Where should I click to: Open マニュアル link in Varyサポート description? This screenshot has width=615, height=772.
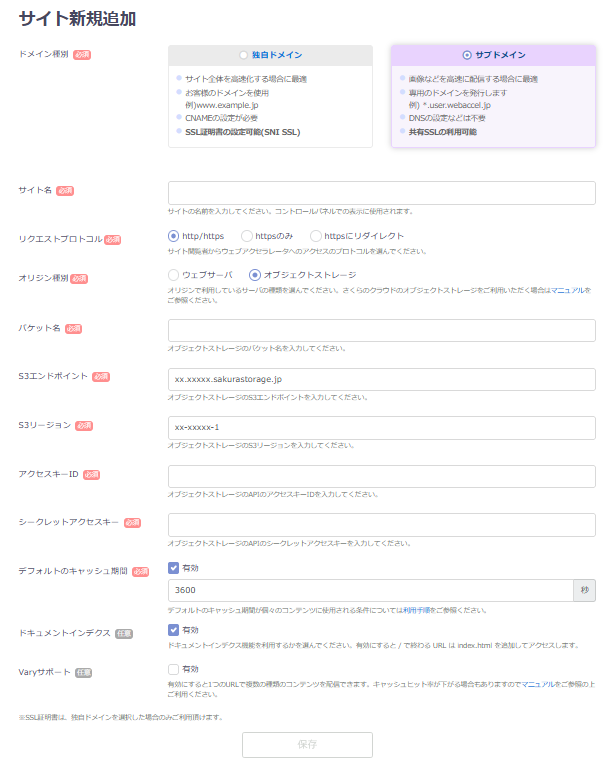tap(535, 683)
